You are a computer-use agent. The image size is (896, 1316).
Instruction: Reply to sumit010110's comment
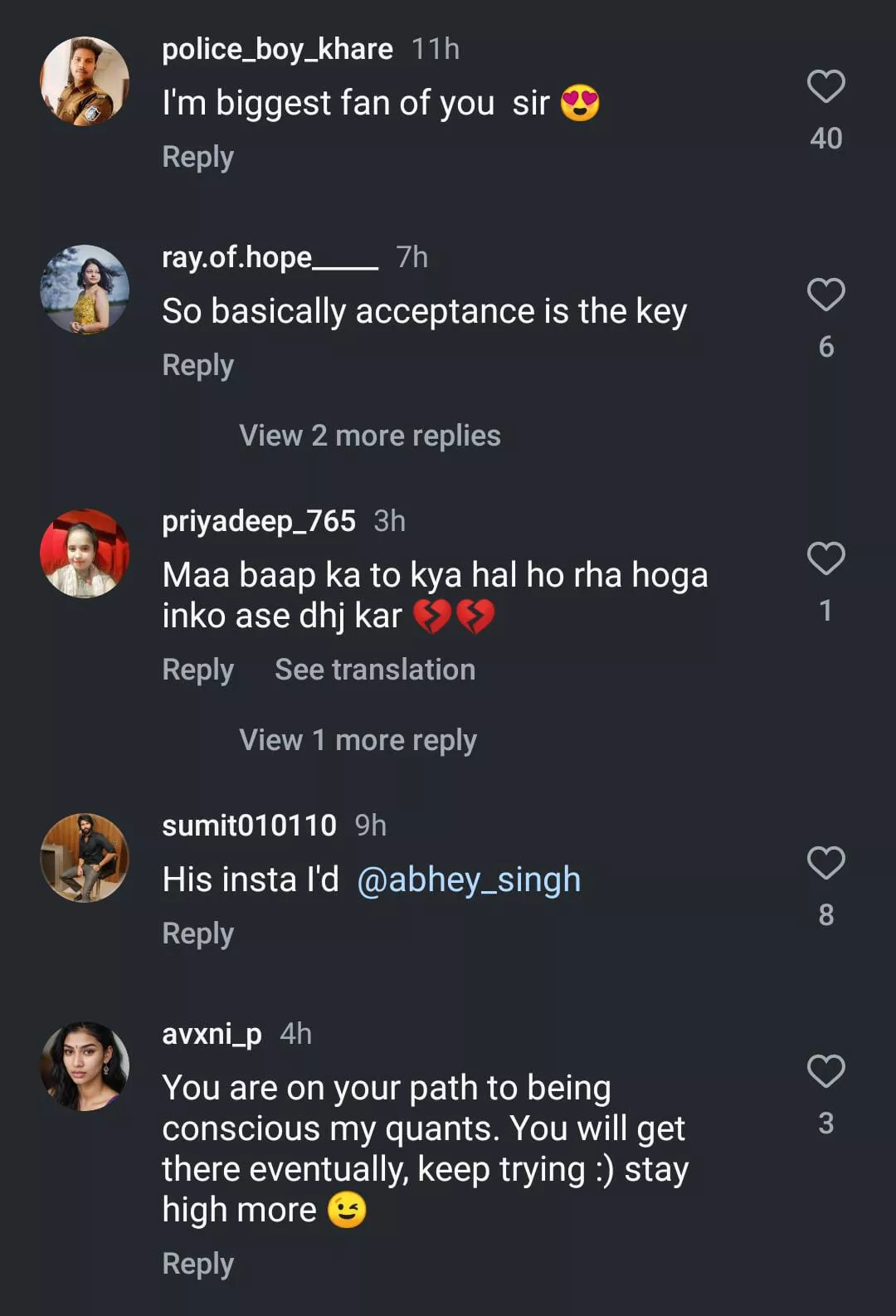[197, 933]
